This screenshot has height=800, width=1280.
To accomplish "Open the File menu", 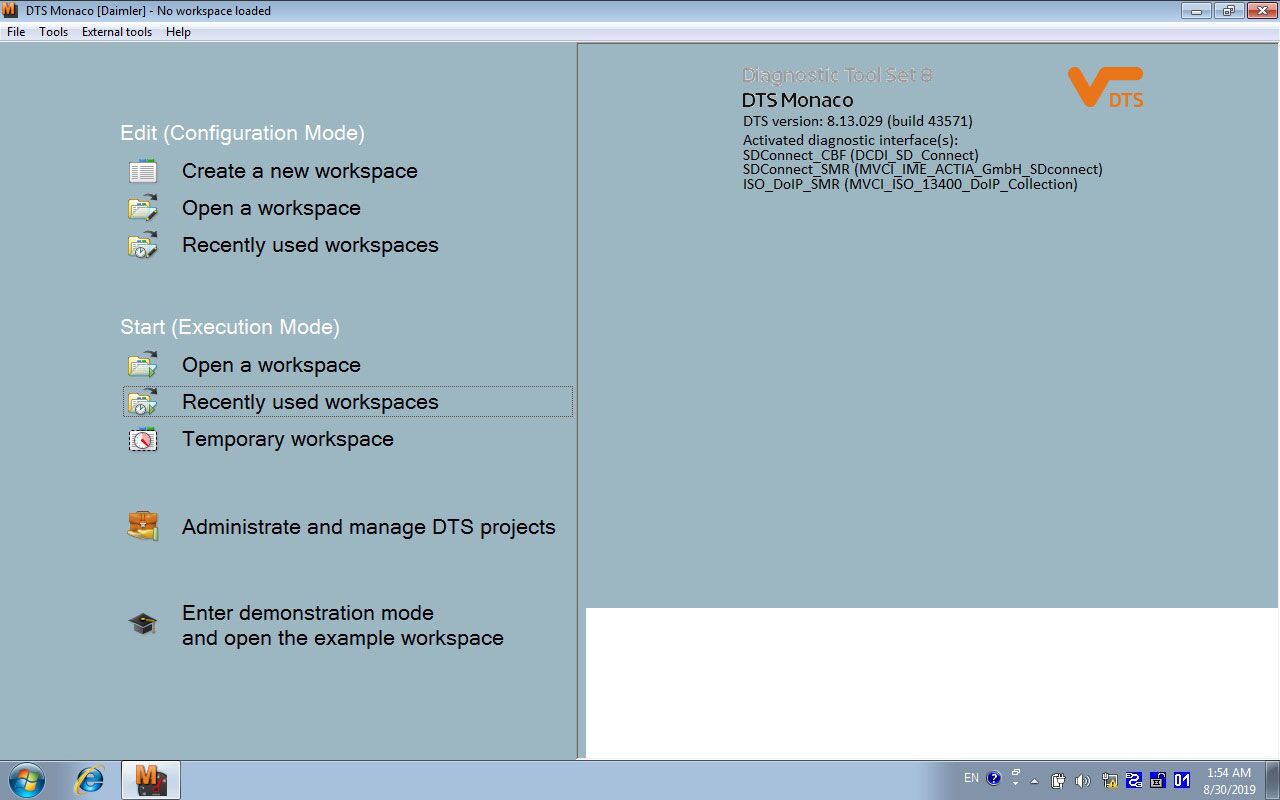I will tap(16, 32).
